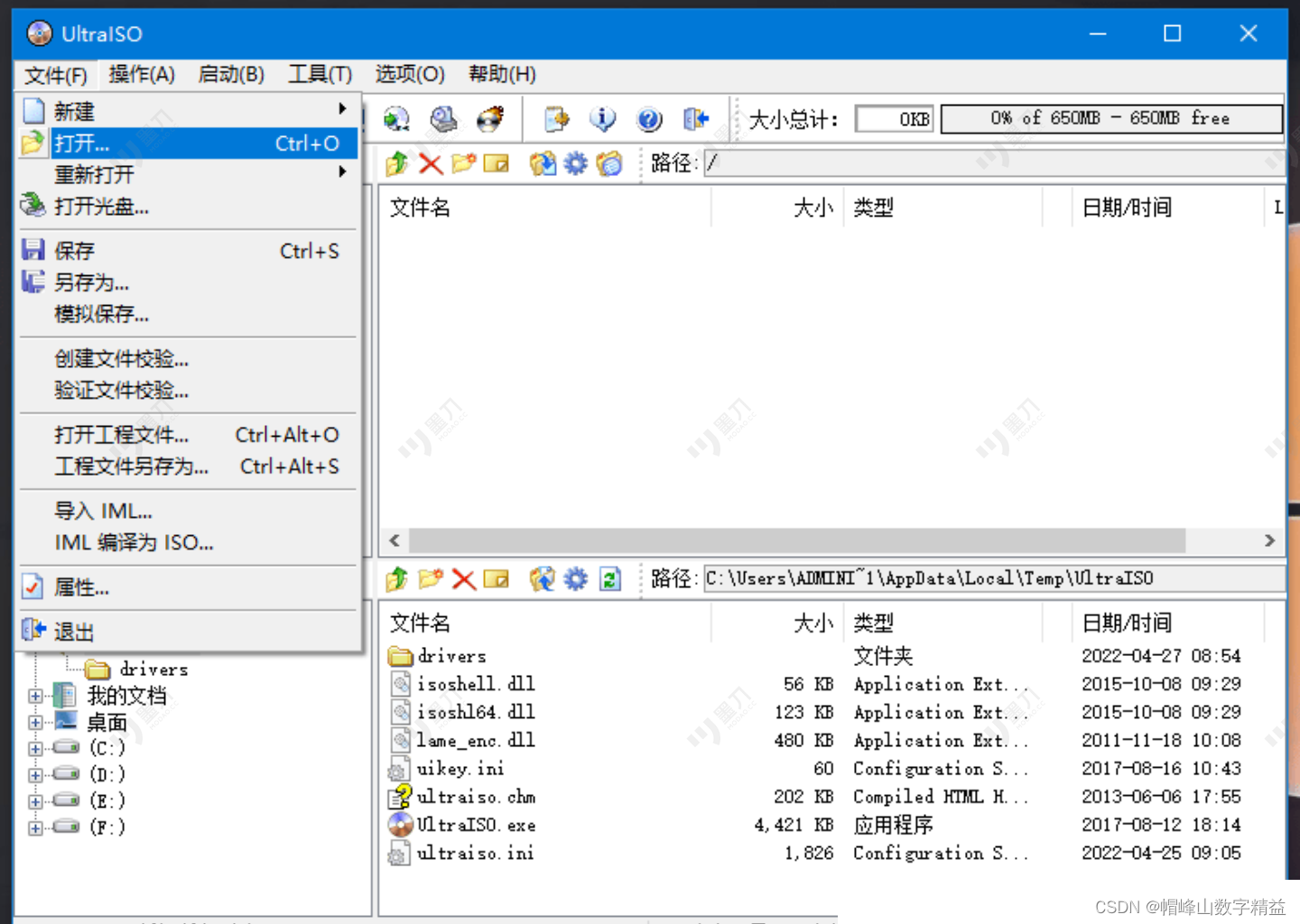This screenshot has height=924, width=1300.
Task: Click the gear icon in the local pane toolbar
Action: [575, 578]
